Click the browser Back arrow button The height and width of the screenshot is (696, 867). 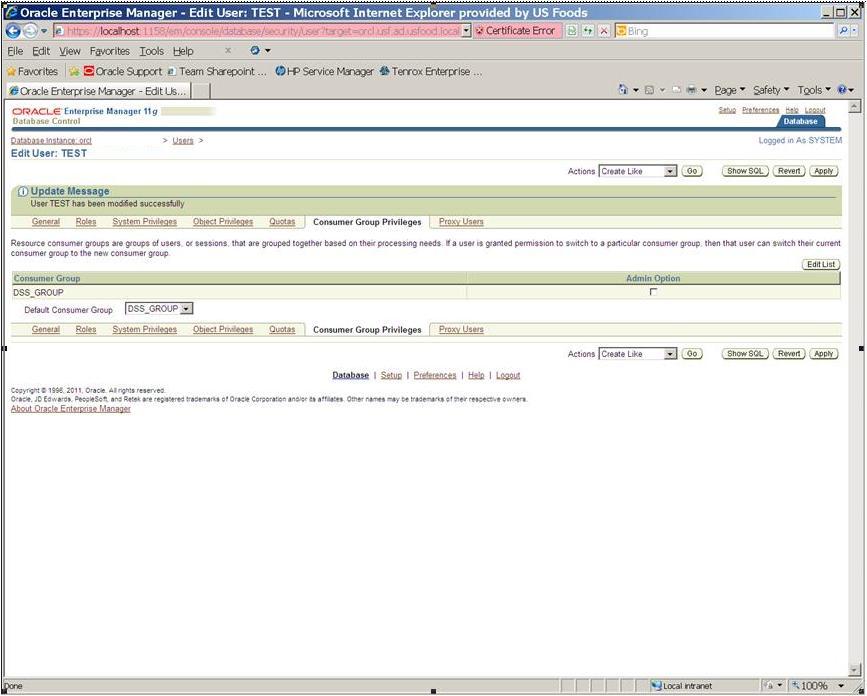click(13, 31)
